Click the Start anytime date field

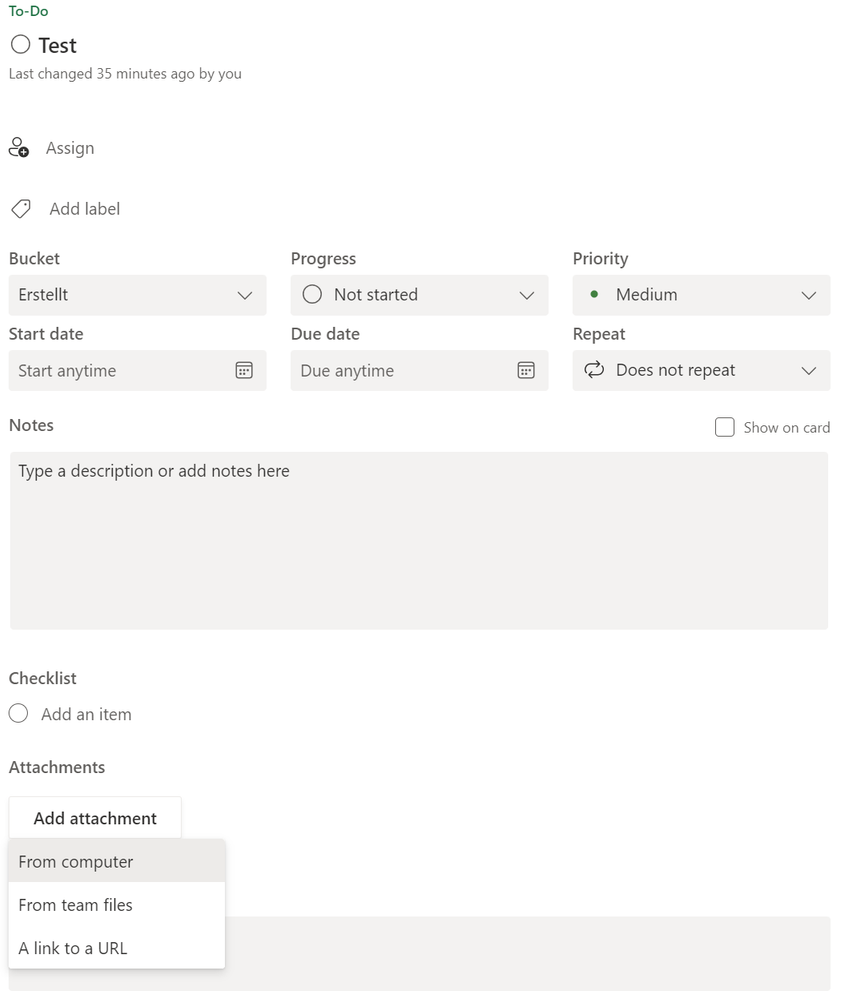tap(138, 370)
